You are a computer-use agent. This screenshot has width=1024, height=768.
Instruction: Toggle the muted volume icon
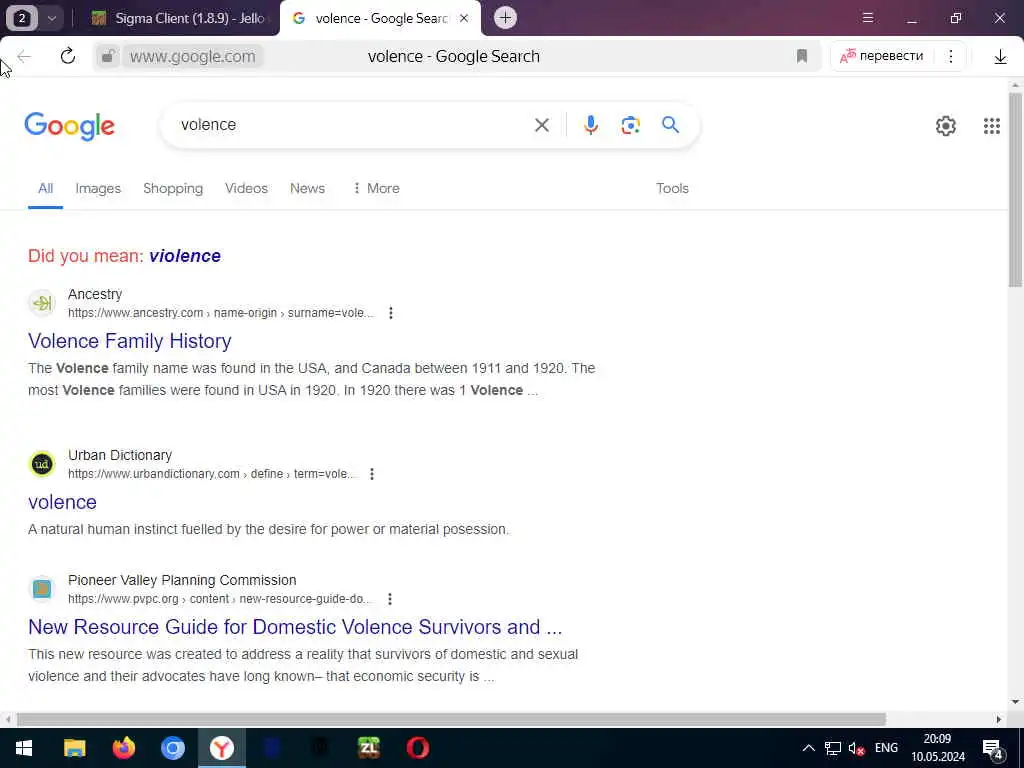[x=856, y=748]
